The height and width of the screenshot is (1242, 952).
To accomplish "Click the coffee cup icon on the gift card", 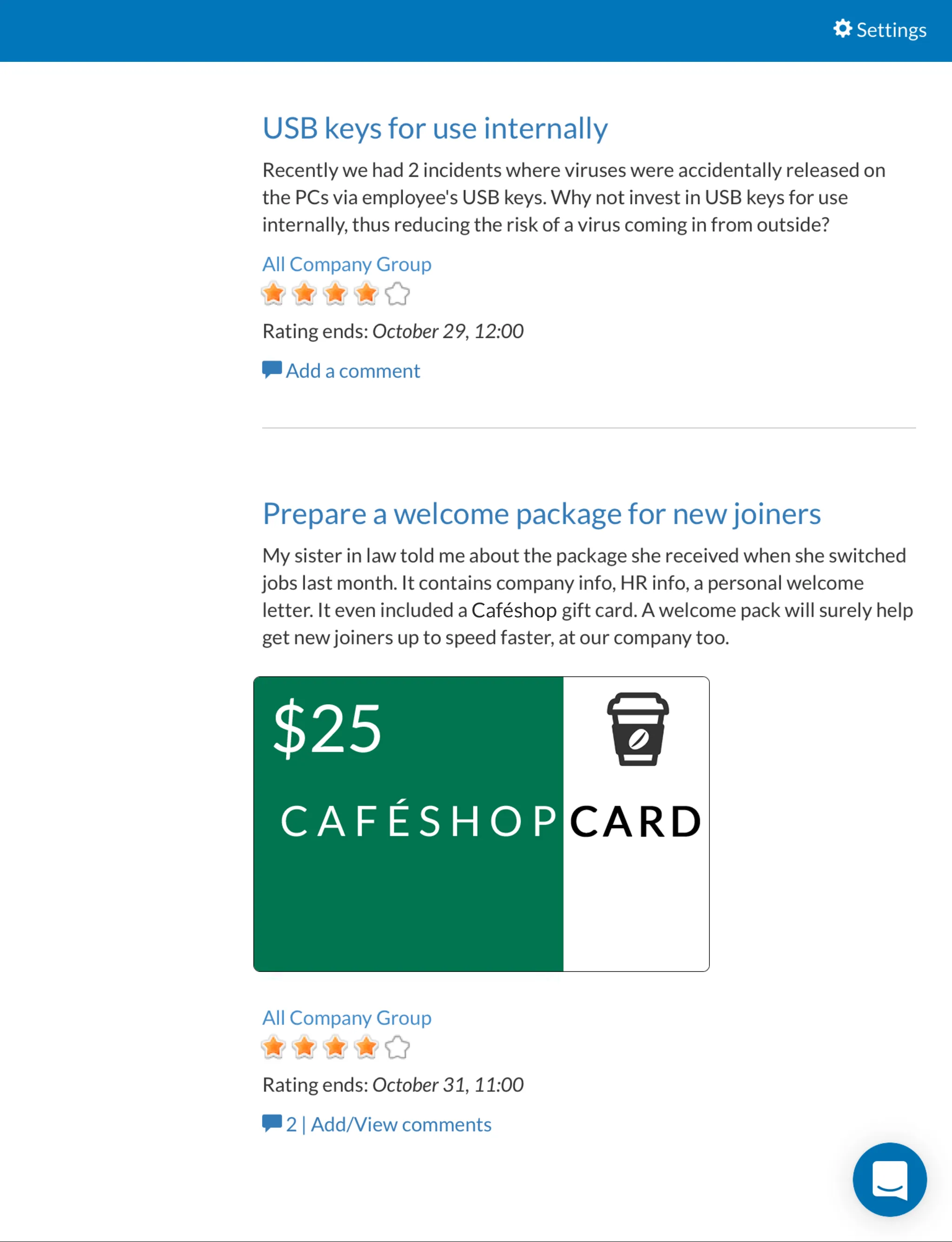I will pyautogui.click(x=636, y=730).
